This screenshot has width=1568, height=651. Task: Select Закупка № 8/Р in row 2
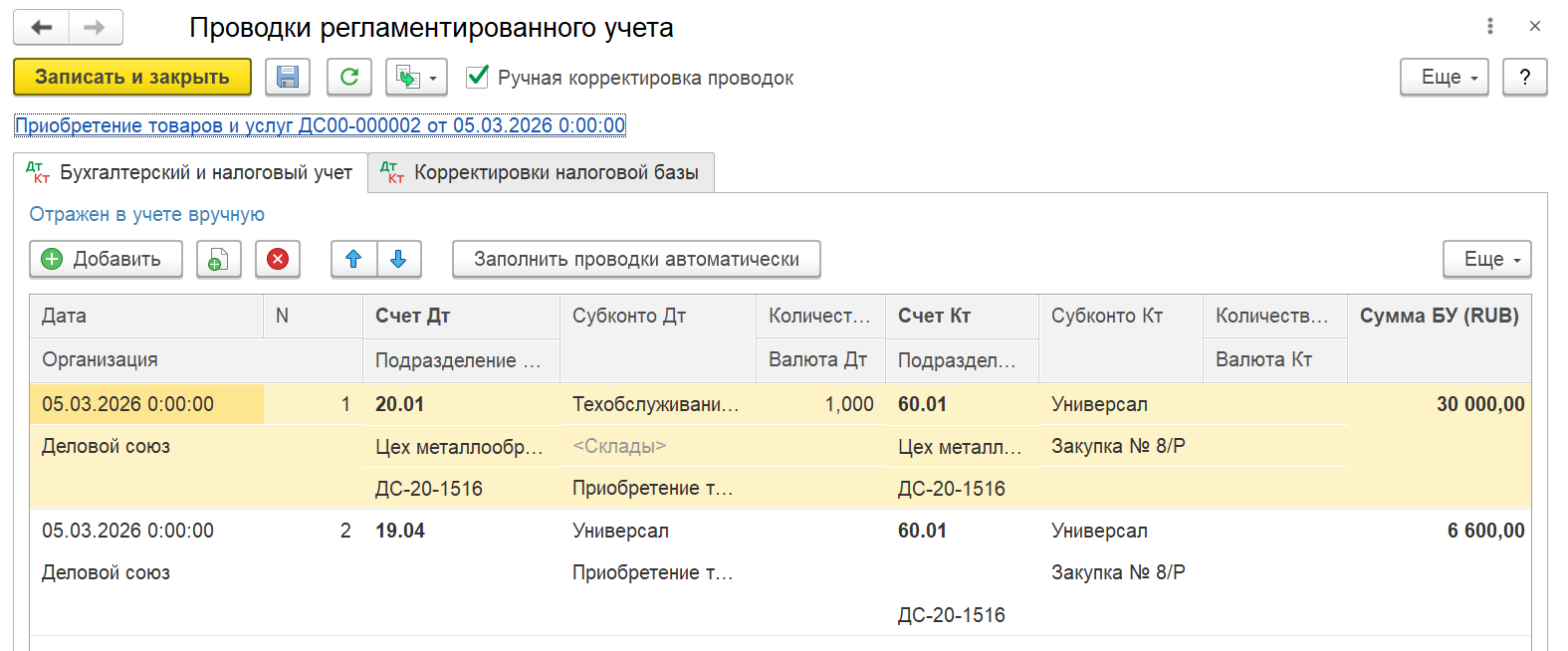coord(1121,572)
